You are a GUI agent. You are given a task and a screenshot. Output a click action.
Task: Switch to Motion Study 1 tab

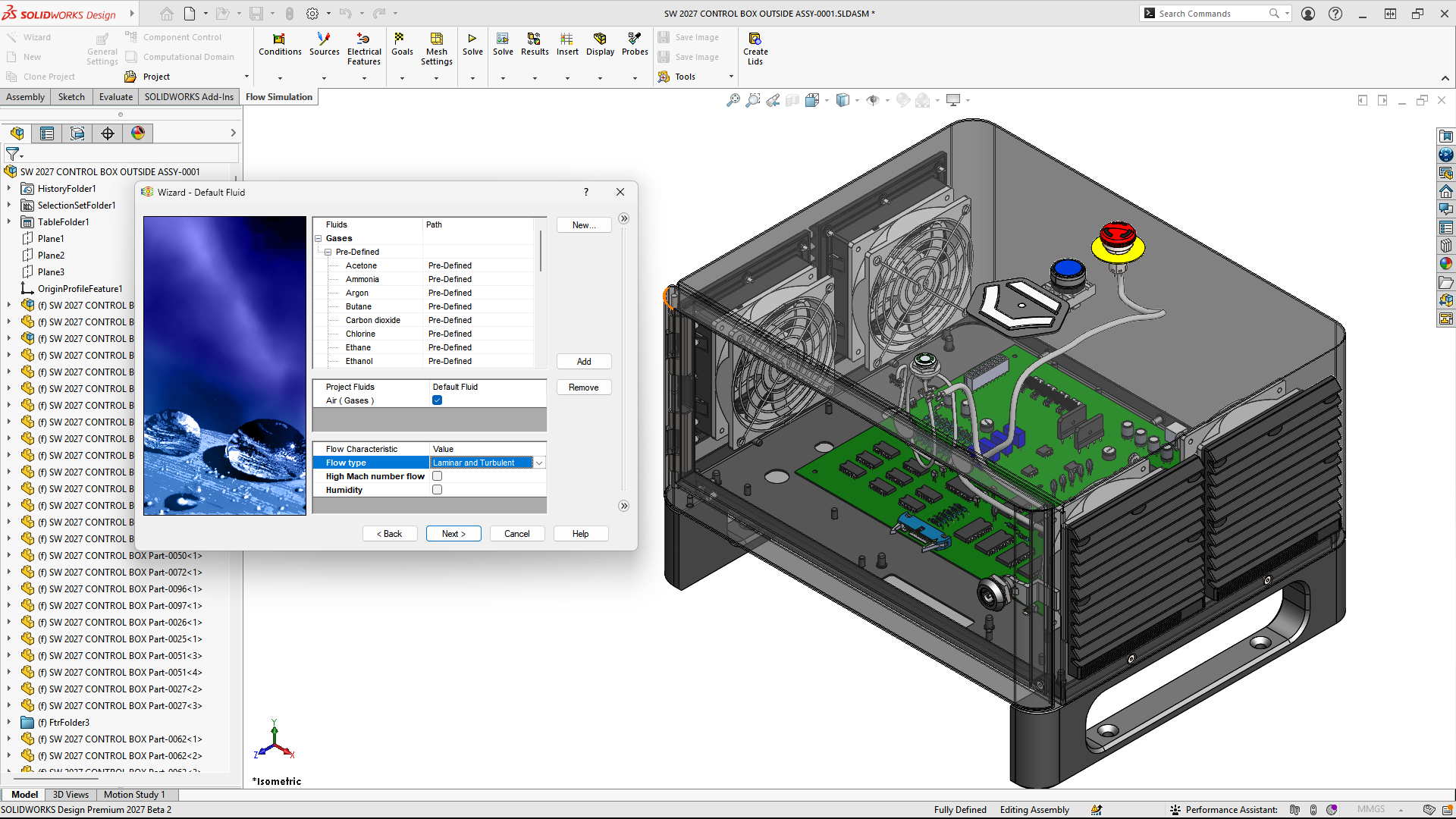tap(134, 795)
